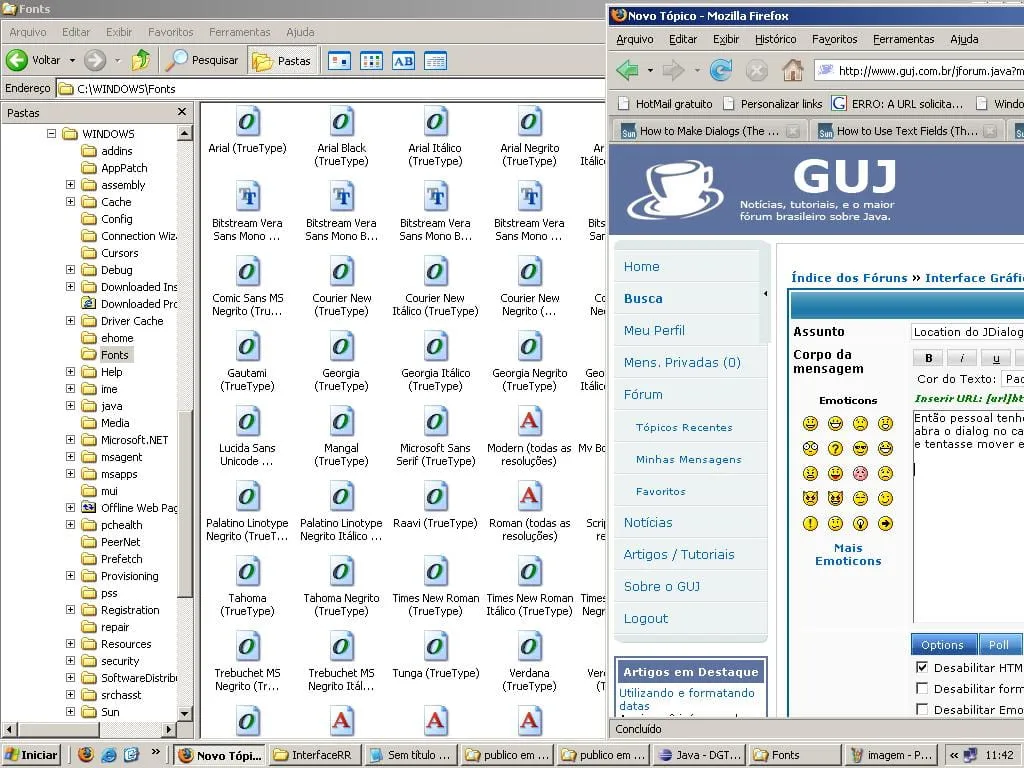Screen dimensions: 1024x768
Task: Select Arial (TrueType) font icon
Action: [x=248, y=121]
